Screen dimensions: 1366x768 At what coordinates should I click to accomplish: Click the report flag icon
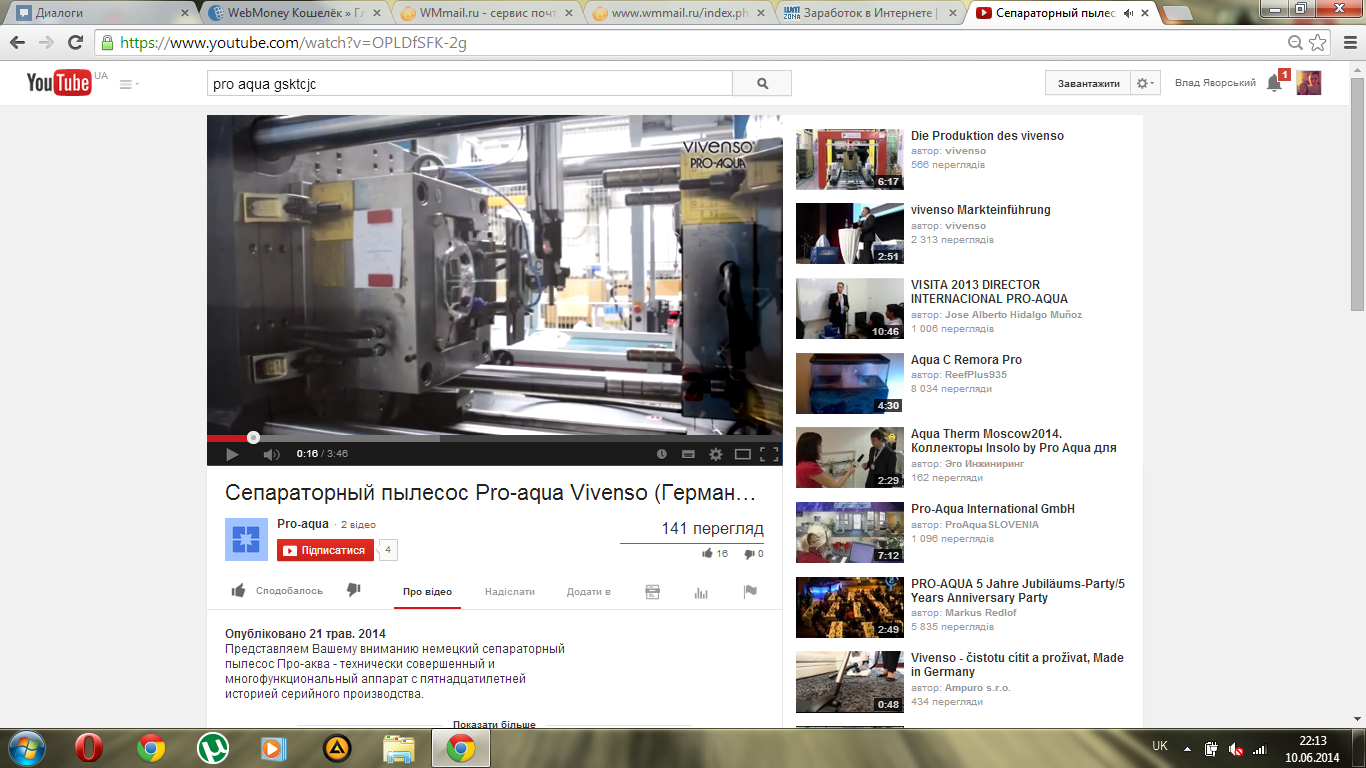(x=750, y=592)
